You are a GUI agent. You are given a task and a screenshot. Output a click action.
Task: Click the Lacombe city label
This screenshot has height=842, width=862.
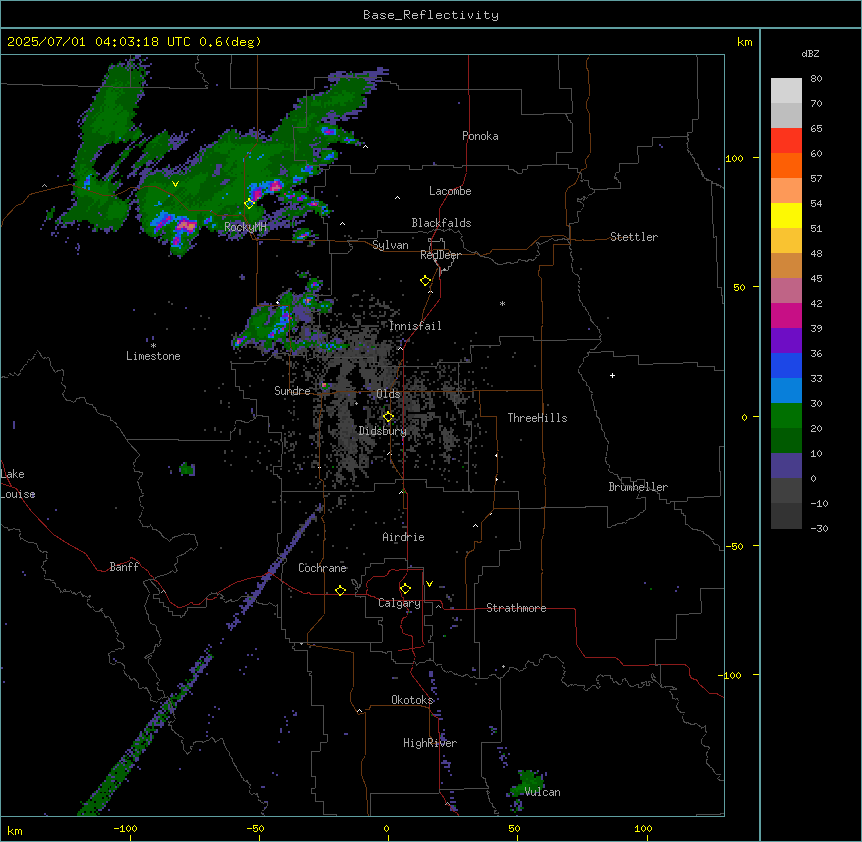click(450, 191)
